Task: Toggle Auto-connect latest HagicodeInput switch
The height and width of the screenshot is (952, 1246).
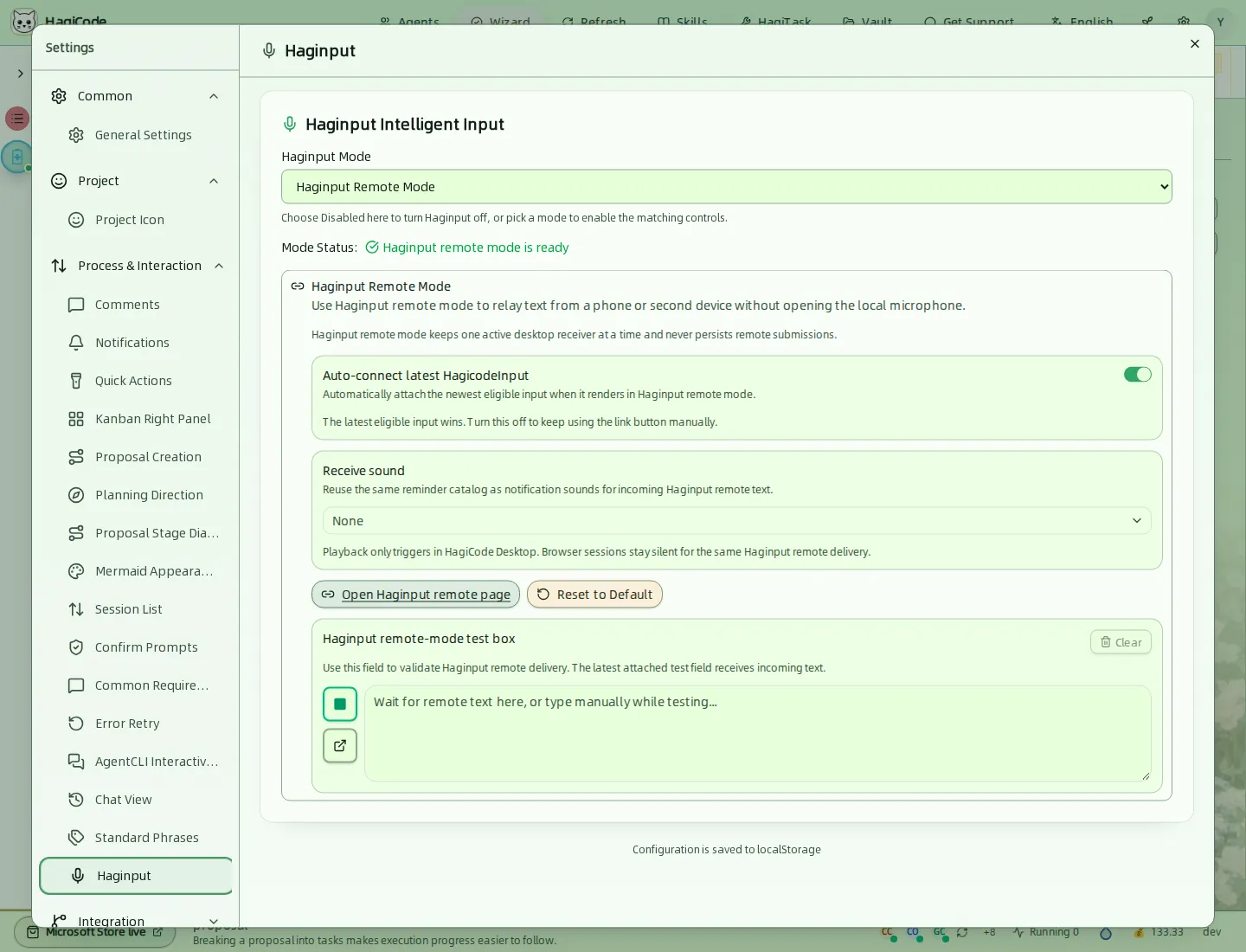Action: (x=1137, y=375)
